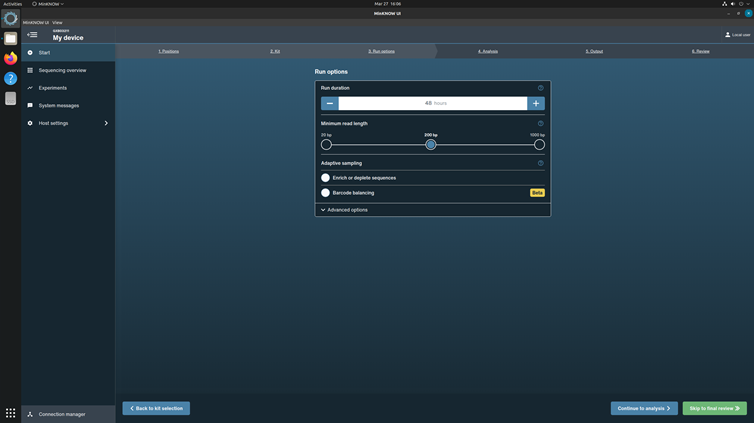Screen dimensions: 754x423
Task: Open the View menu
Action: tap(57, 22)
